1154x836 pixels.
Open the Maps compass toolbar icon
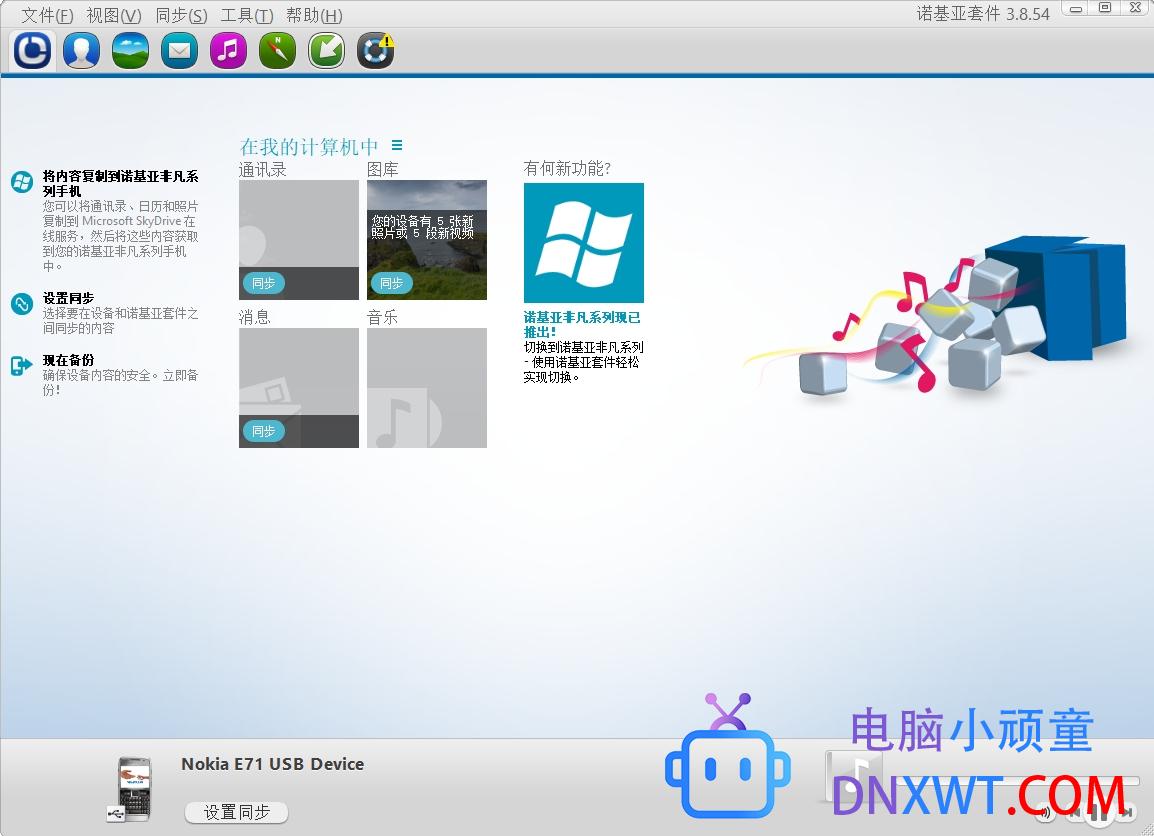(x=277, y=50)
